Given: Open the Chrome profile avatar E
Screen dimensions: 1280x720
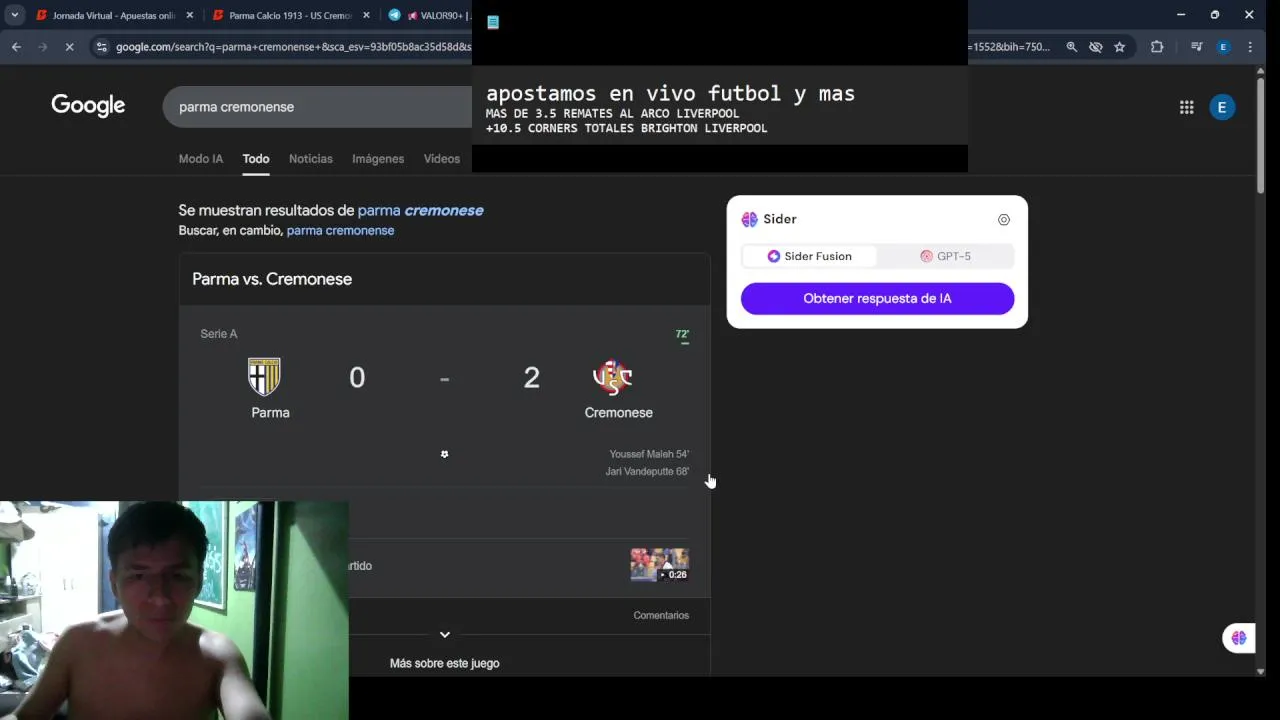Looking at the screenshot, I should click(1222, 47).
